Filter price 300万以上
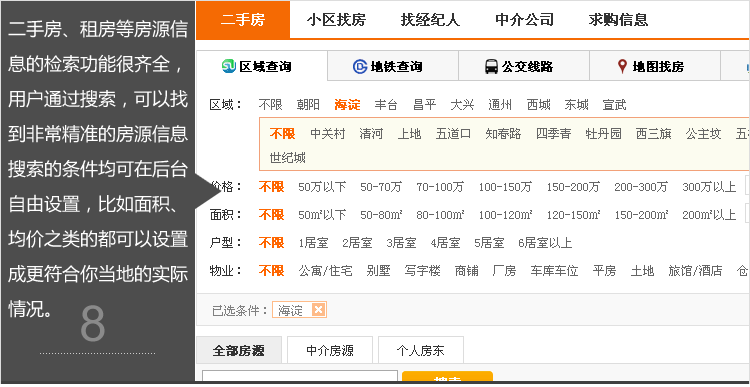 tap(709, 187)
